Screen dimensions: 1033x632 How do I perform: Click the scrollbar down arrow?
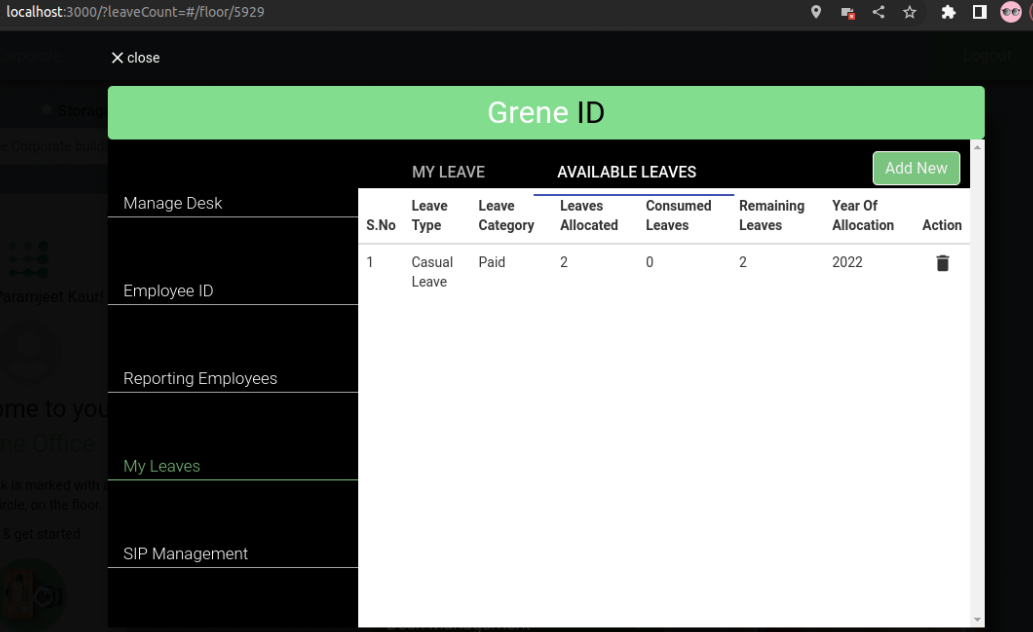click(977, 619)
